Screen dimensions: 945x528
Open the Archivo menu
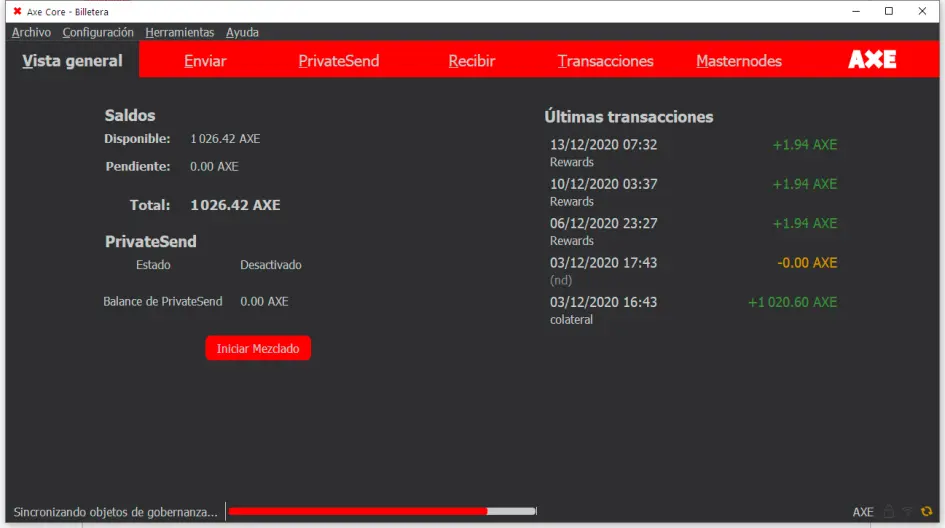coord(31,33)
